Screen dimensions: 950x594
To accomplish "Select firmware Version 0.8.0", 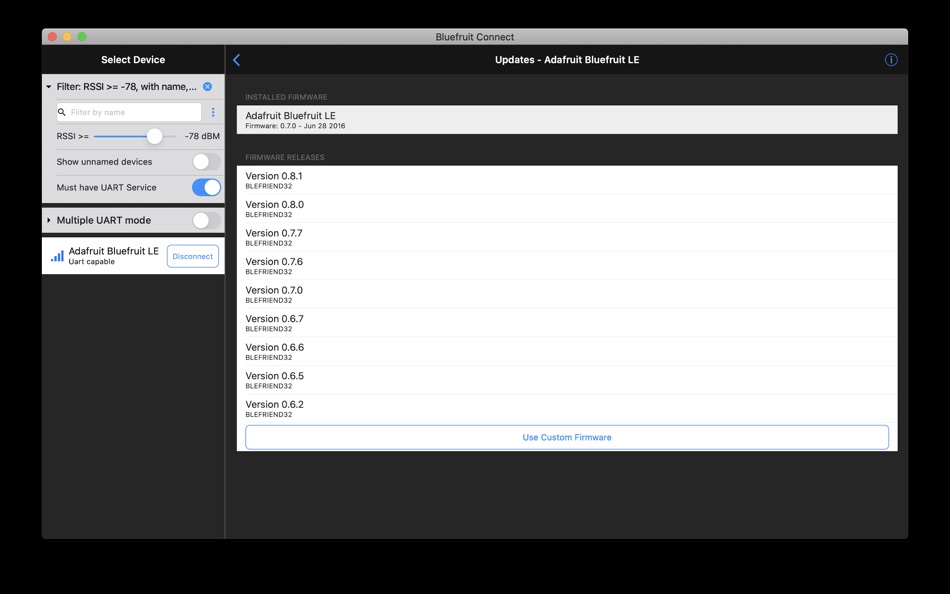I will point(566,209).
